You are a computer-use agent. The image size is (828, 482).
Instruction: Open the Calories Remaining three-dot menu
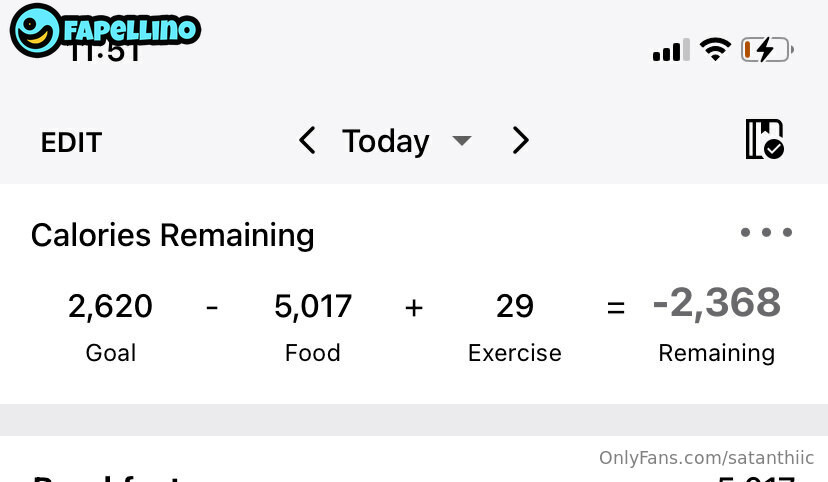pyautogui.click(x=766, y=233)
